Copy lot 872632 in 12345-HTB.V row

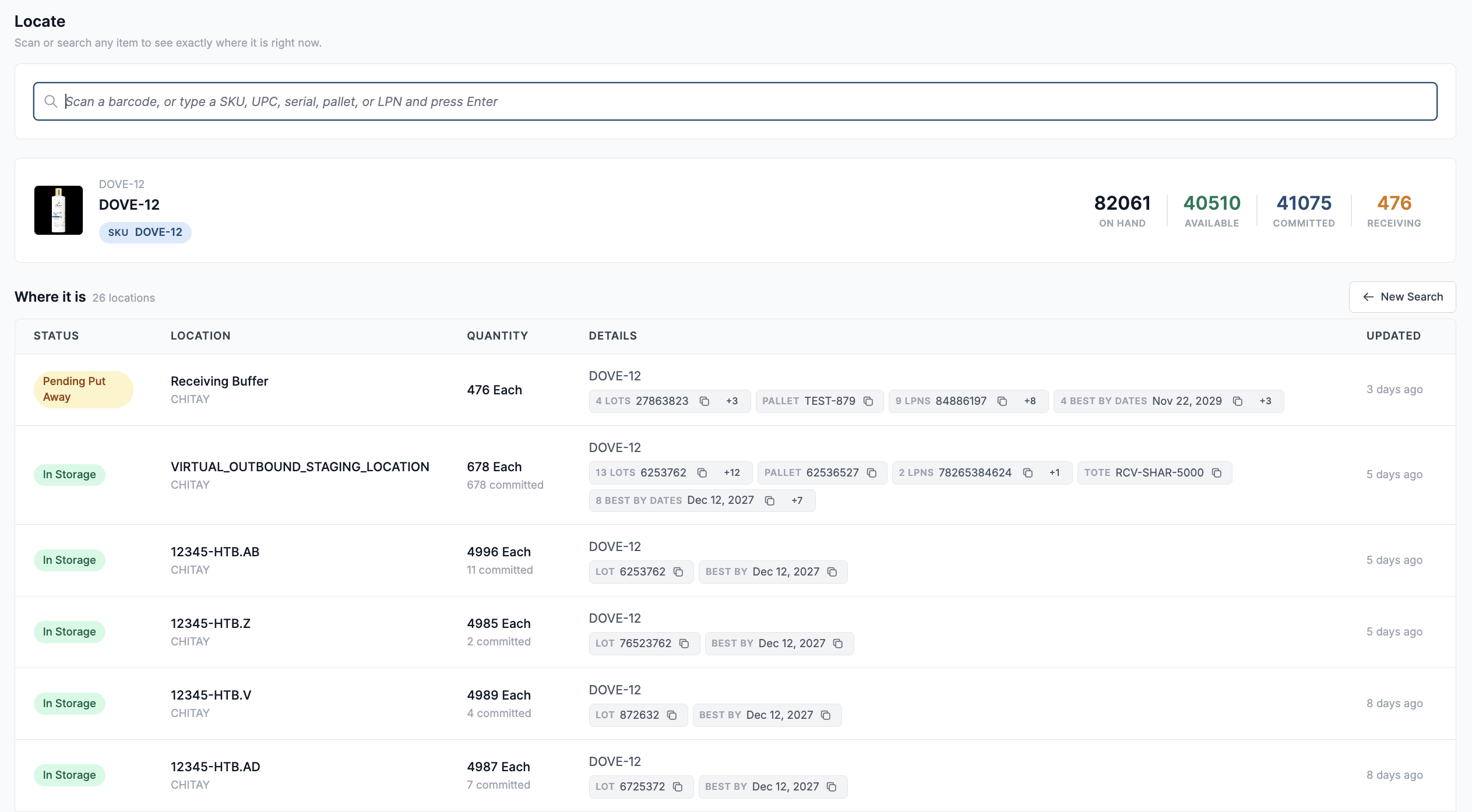pos(672,715)
